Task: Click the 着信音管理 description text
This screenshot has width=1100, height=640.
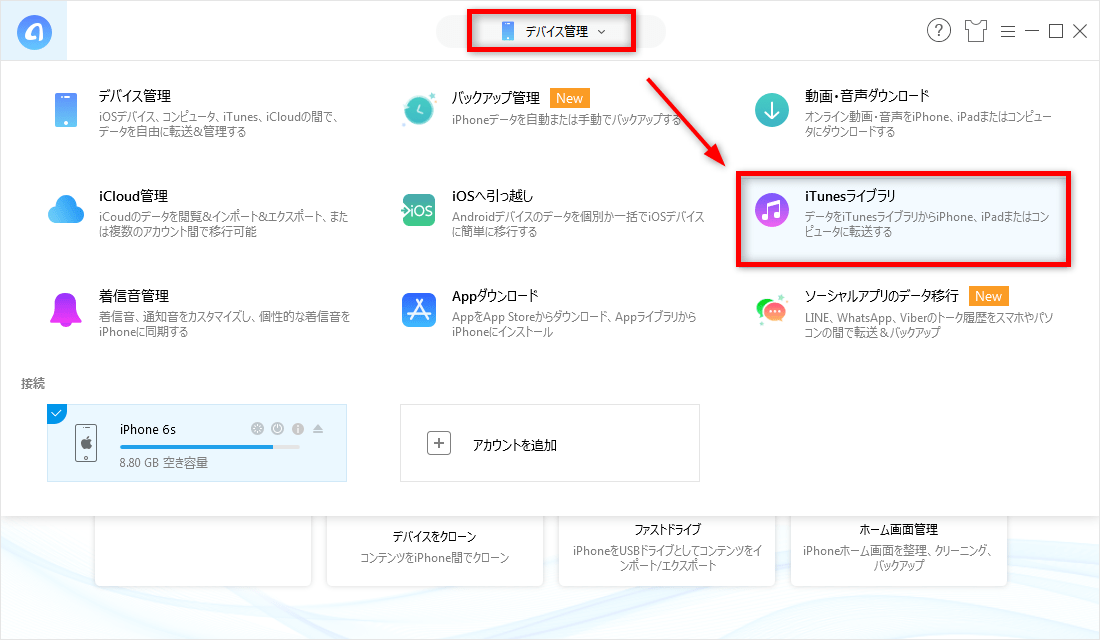Action: [224, 324]
